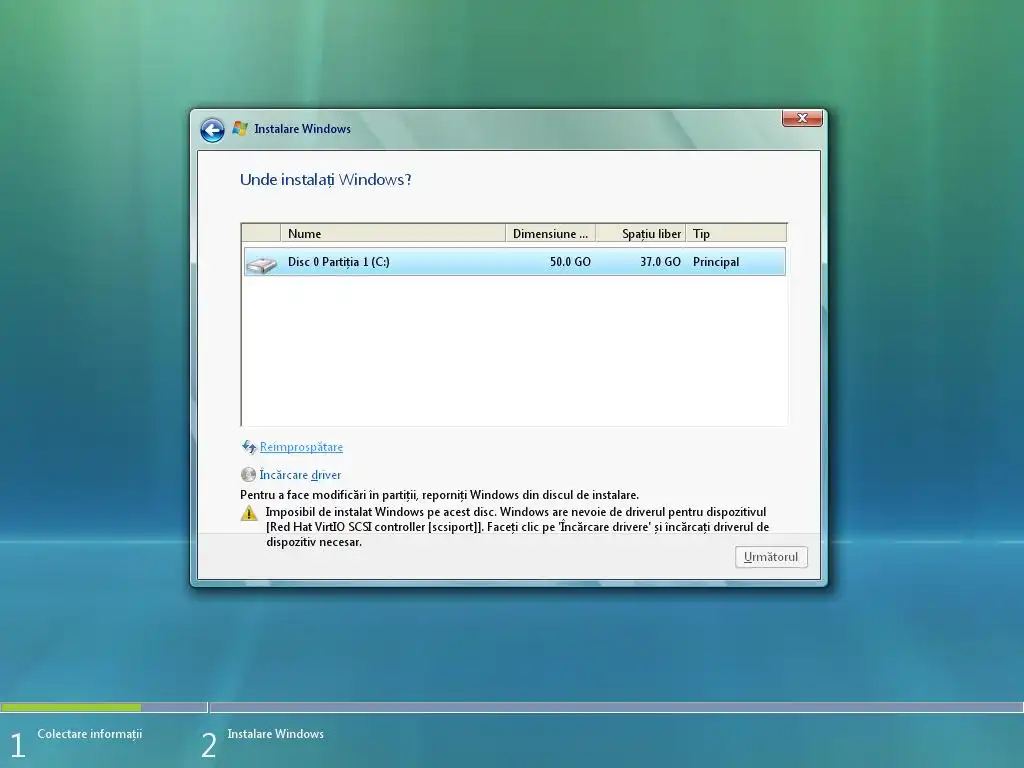The width and height of the screenshot is (1024, 768).
Task: Select Disc 0 Partiția 1 (C:) row
Action: click(x=515, y=262)
